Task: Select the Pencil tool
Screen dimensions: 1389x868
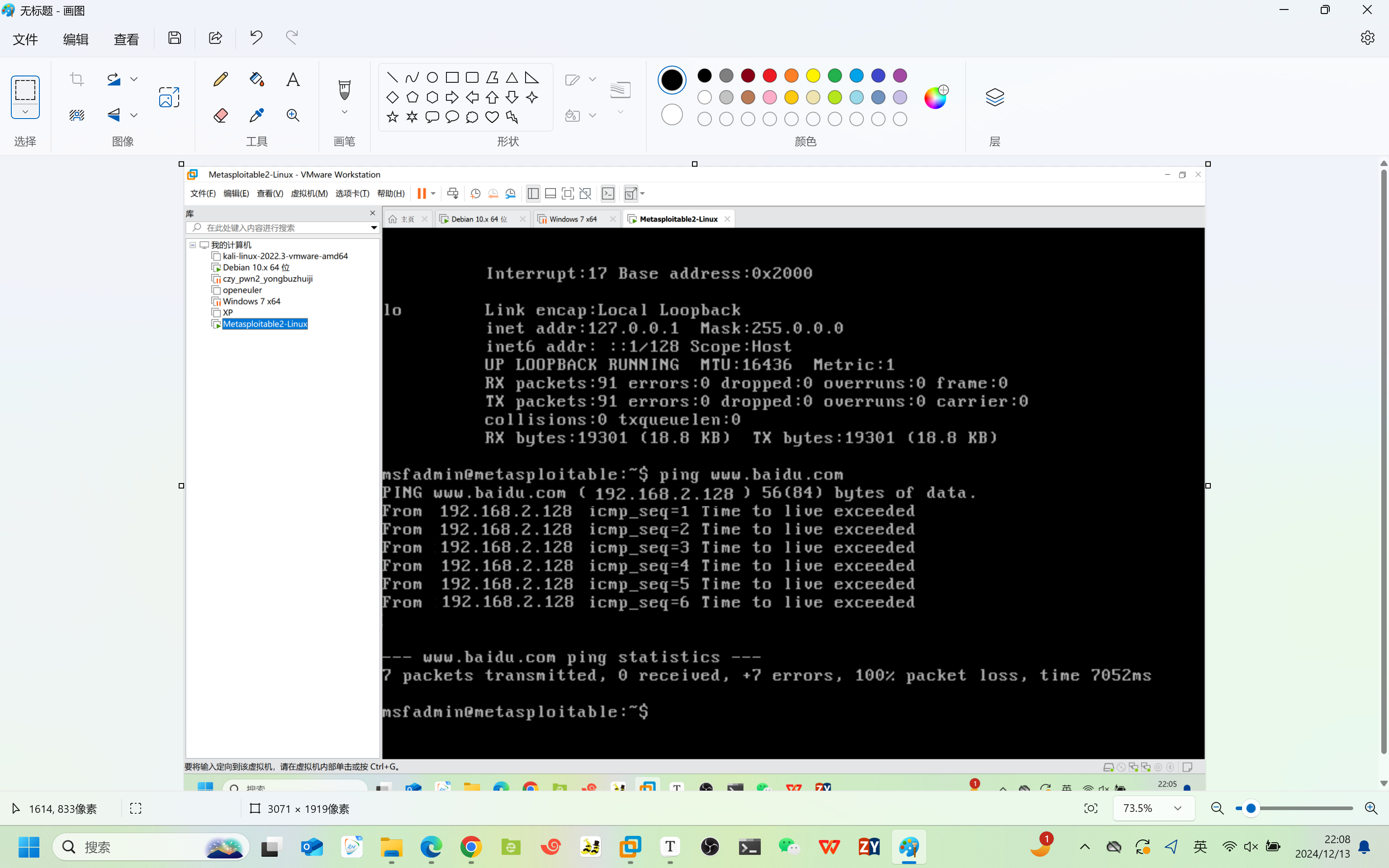Action: 220,79
